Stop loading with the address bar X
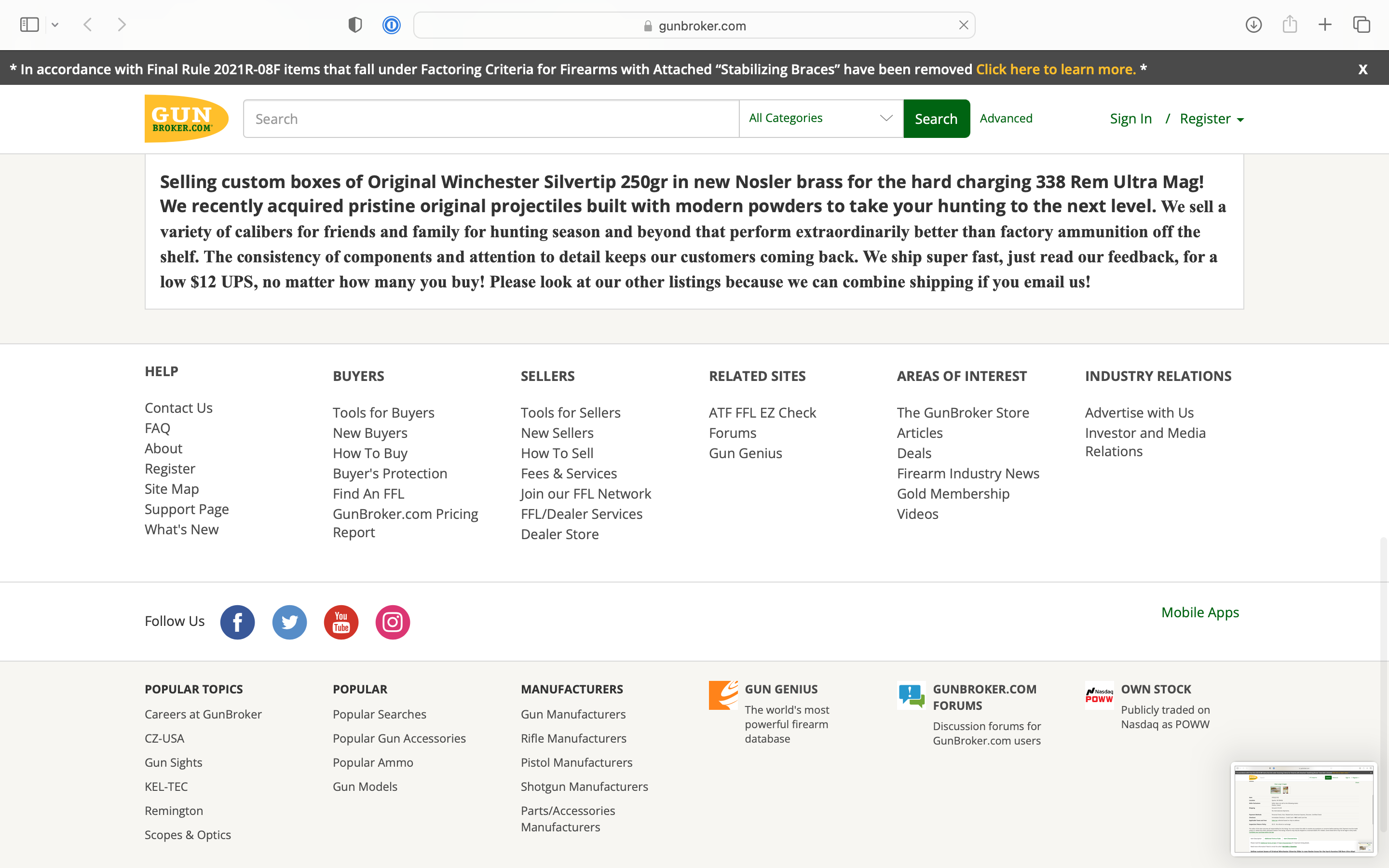 [x=964, y=25]
